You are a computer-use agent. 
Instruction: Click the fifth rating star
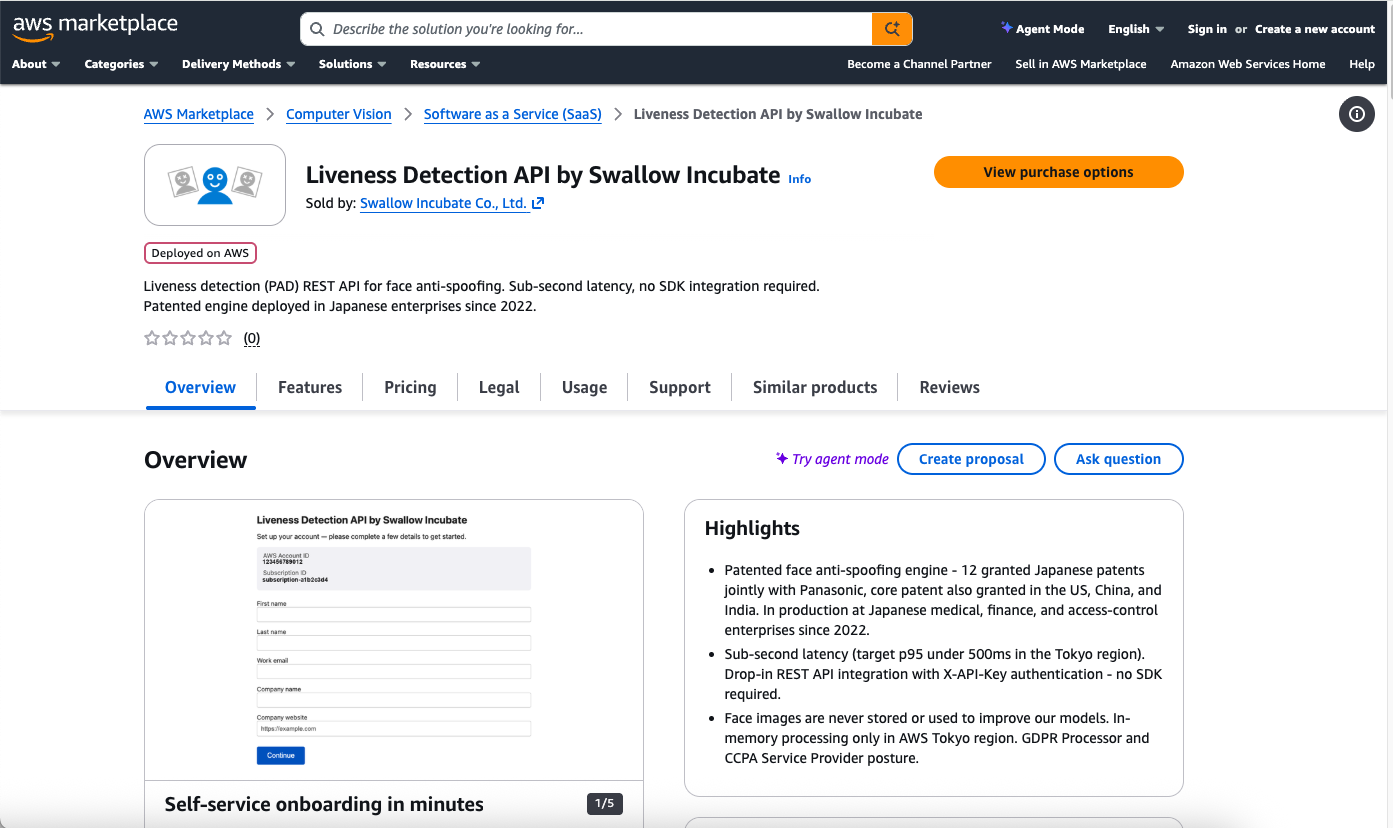[224, 338]
